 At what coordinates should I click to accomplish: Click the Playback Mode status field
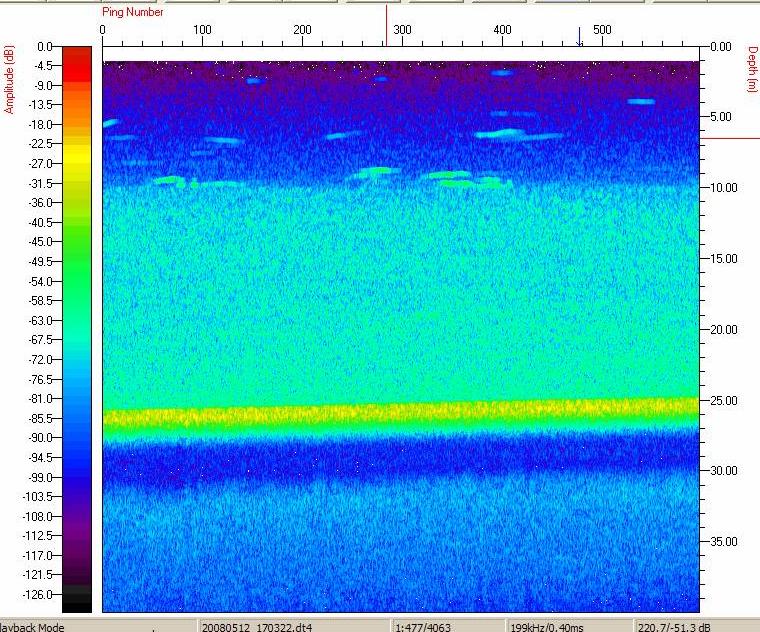point(32,627)
